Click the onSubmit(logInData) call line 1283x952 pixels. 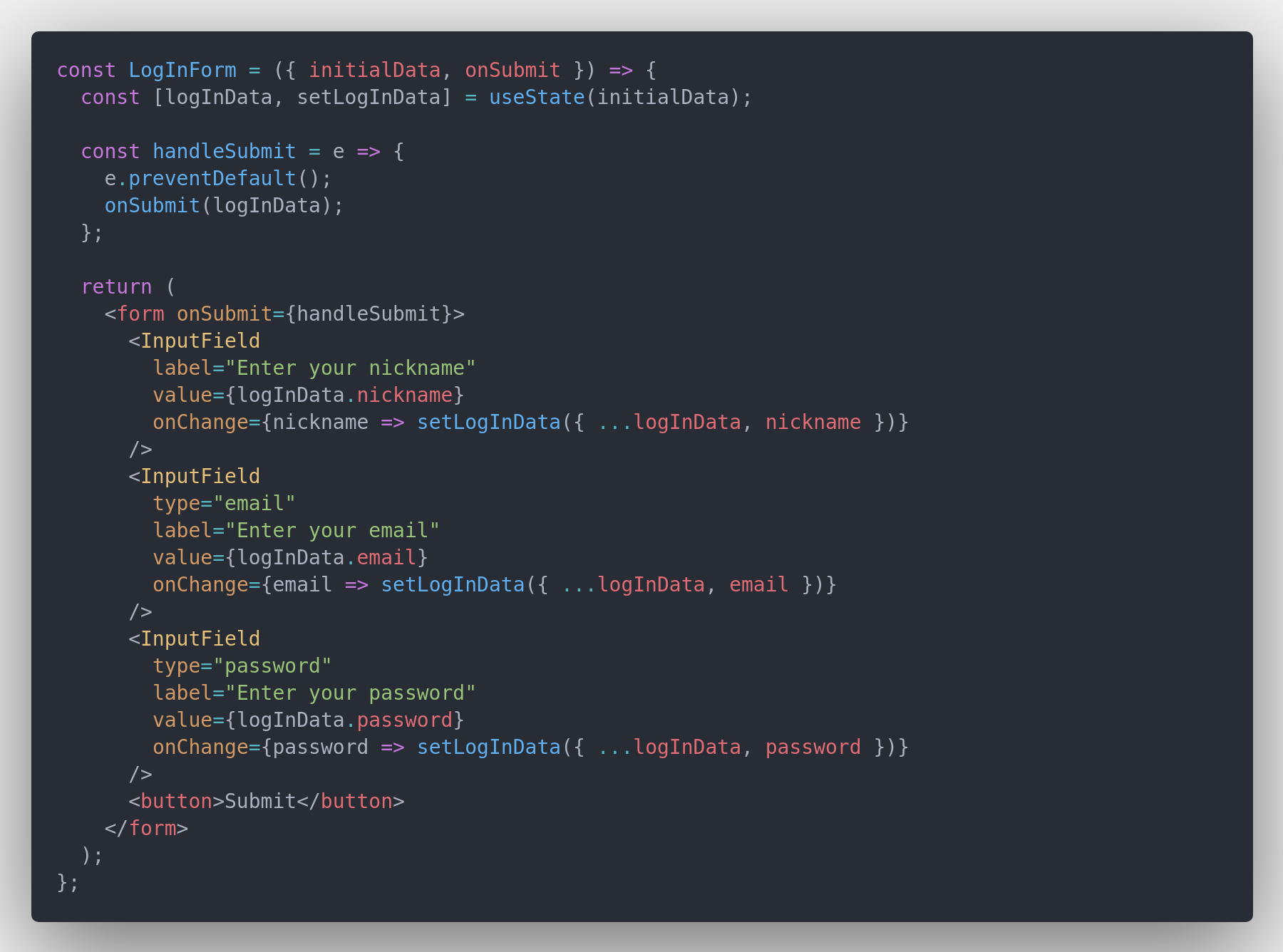coord(224,205)
